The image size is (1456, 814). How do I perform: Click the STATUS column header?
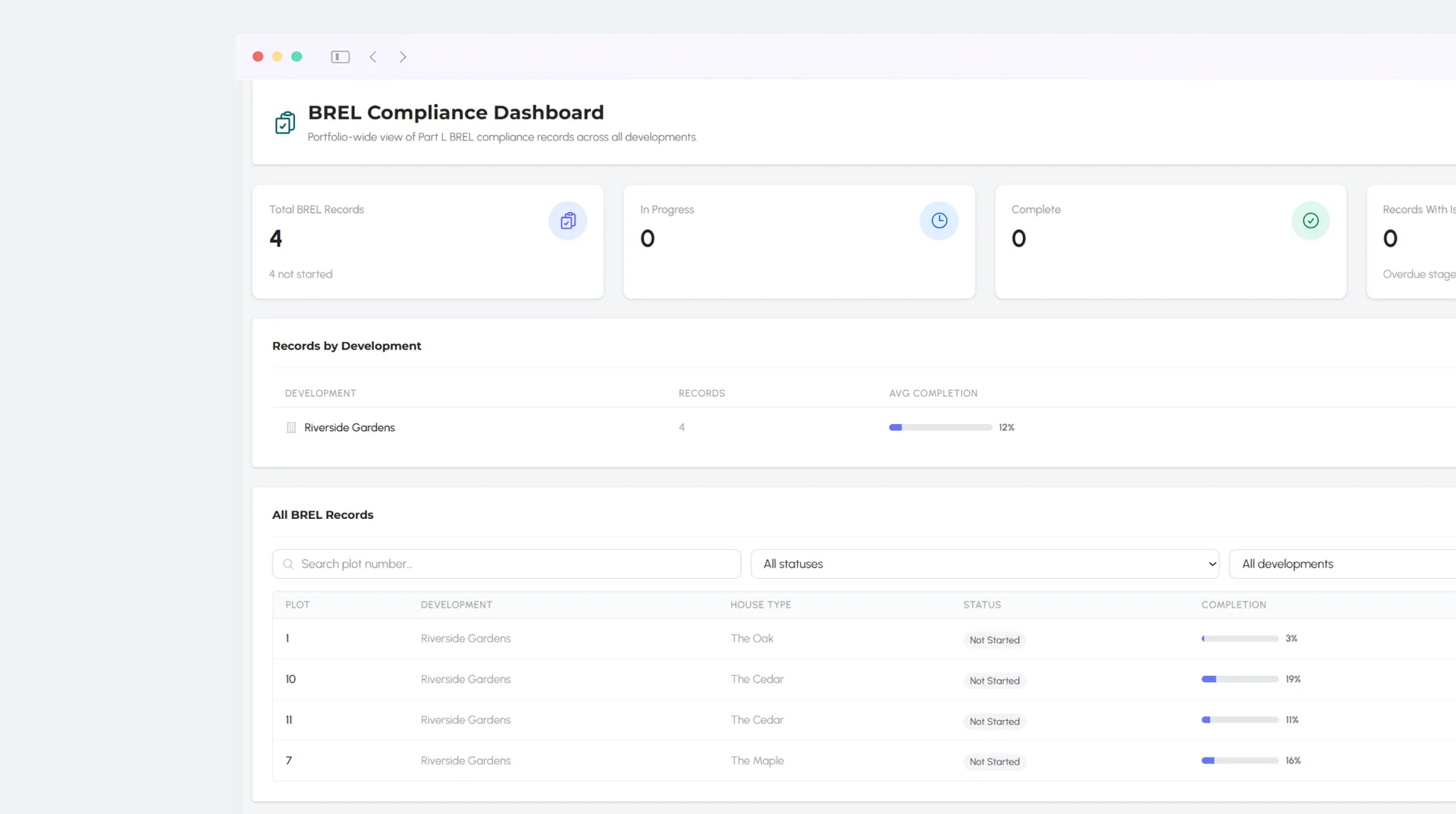pyautogui.click(x=982, y=605)
